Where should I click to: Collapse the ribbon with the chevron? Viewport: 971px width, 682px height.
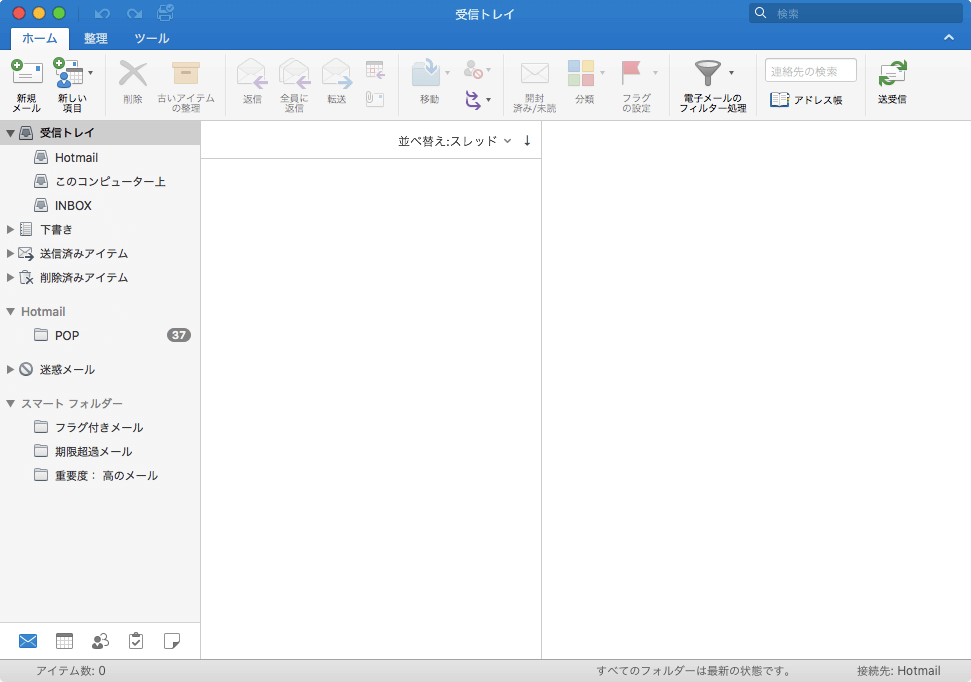(948, 38)
